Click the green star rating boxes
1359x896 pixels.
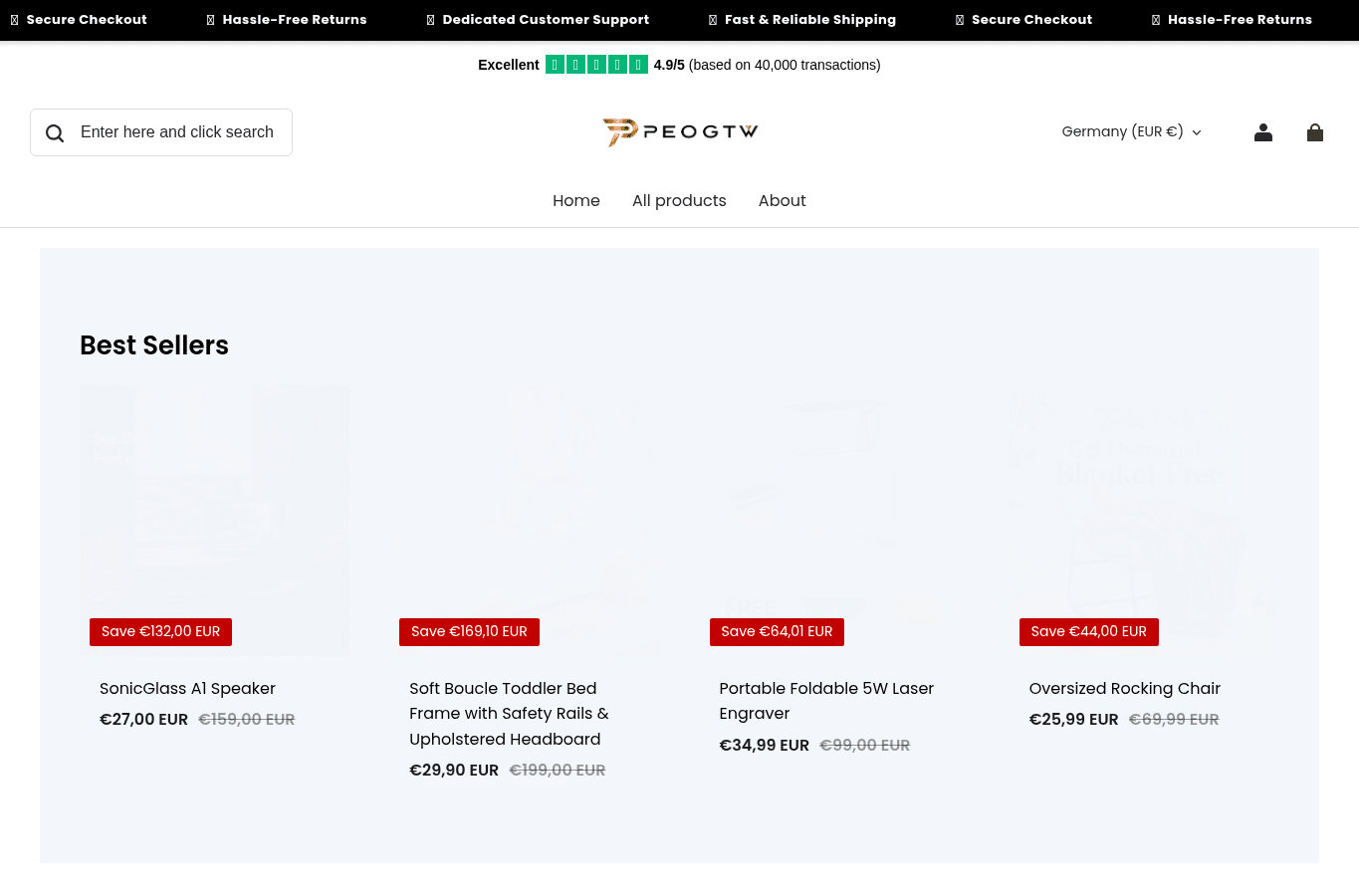tap(596, 65)
